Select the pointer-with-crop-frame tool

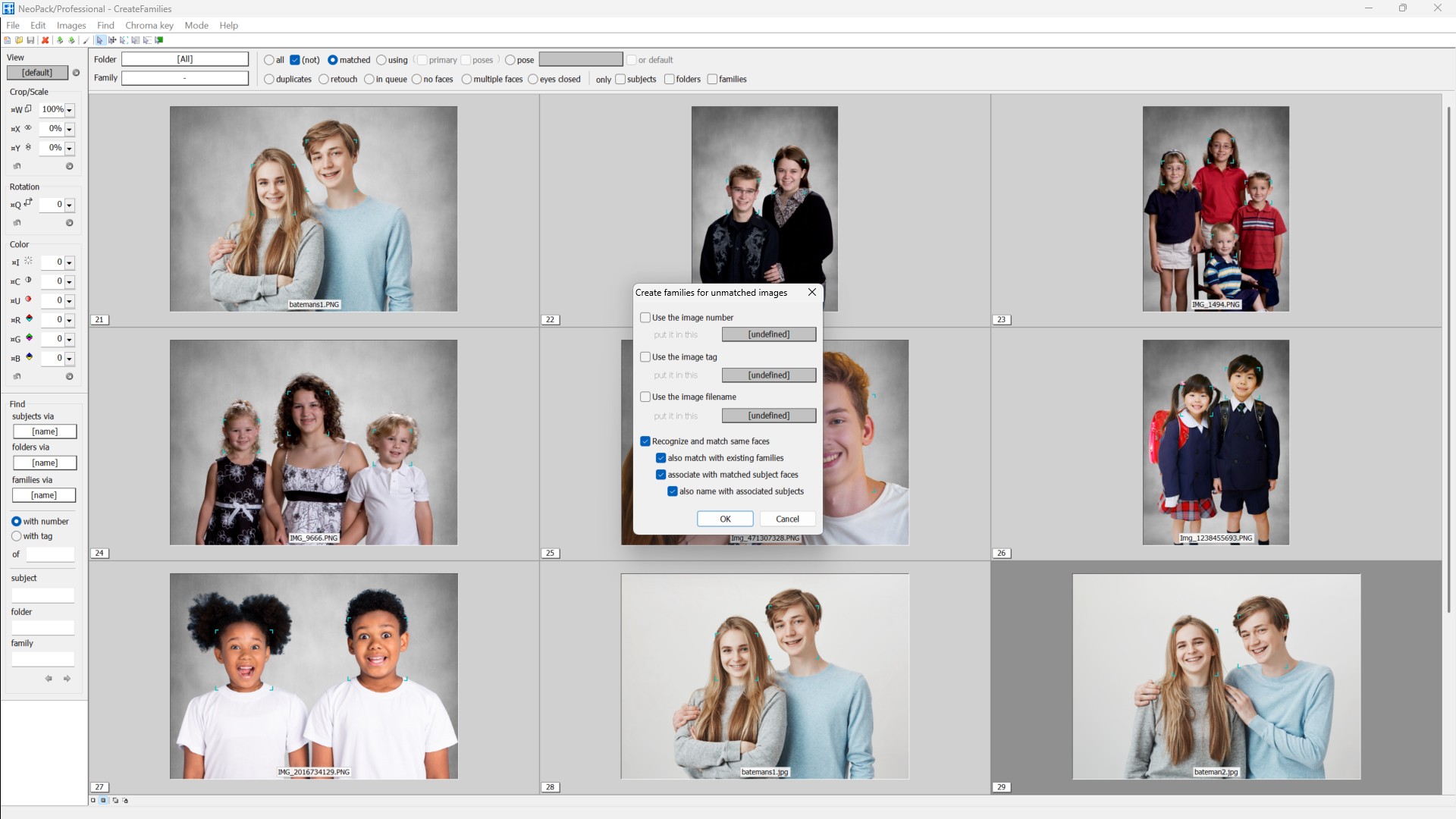pos(124,40)
